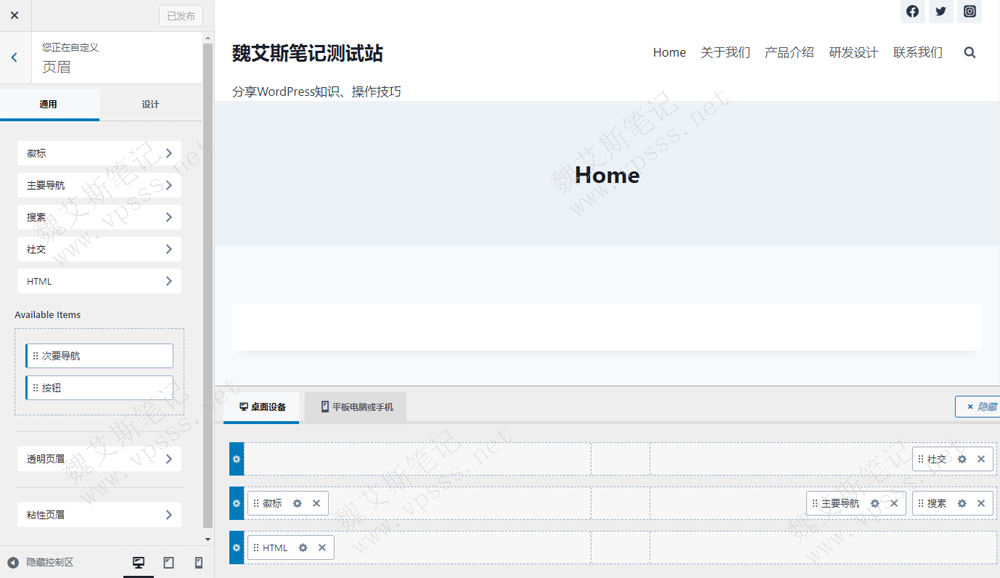Switch preview to tablet device icon
Image resolution: width=1000 pixels, height=578 pixels.
[168, 563]
